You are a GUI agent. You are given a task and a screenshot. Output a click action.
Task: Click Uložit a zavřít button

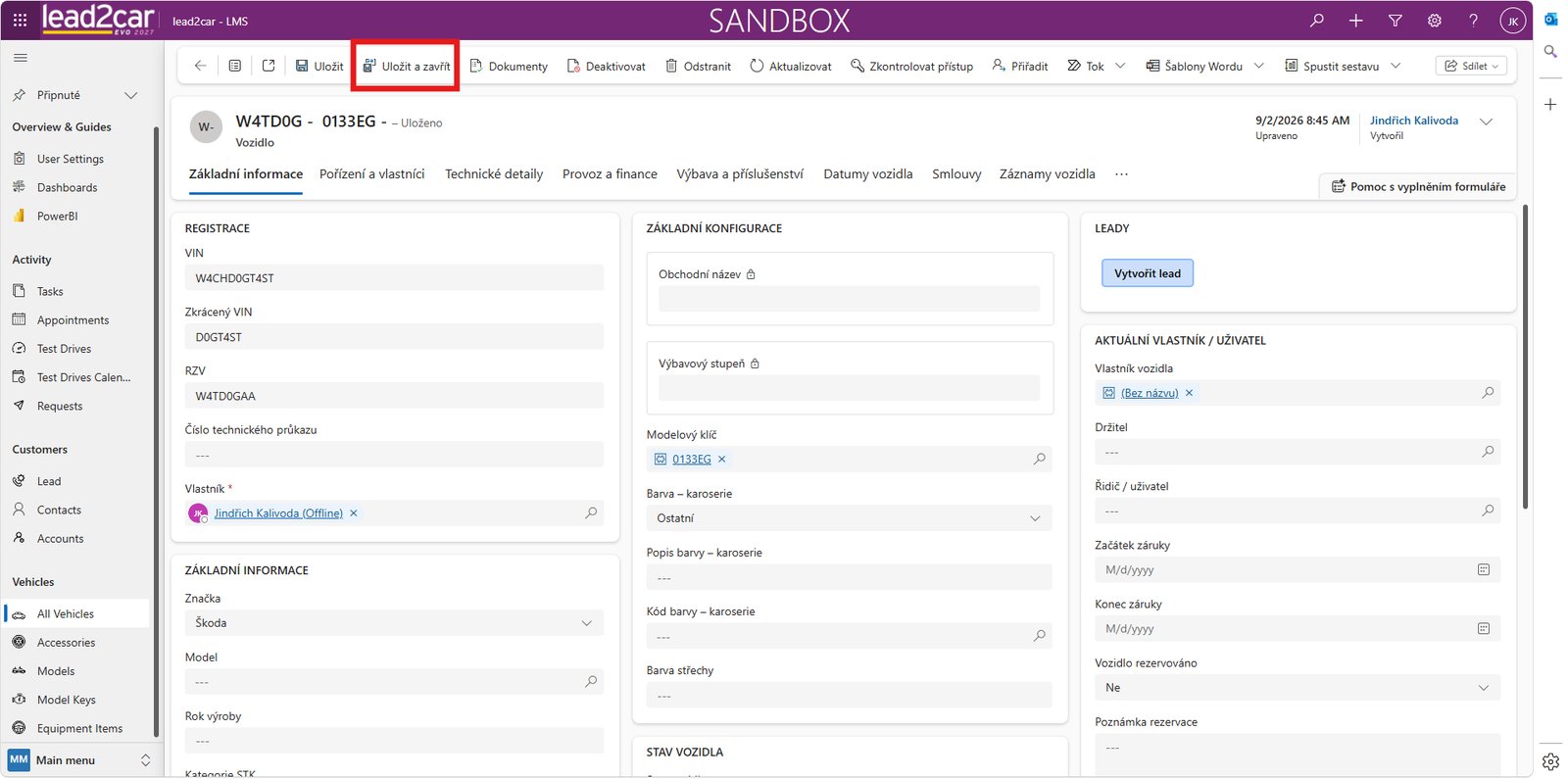pyautogui.click(x=407, y=66)
